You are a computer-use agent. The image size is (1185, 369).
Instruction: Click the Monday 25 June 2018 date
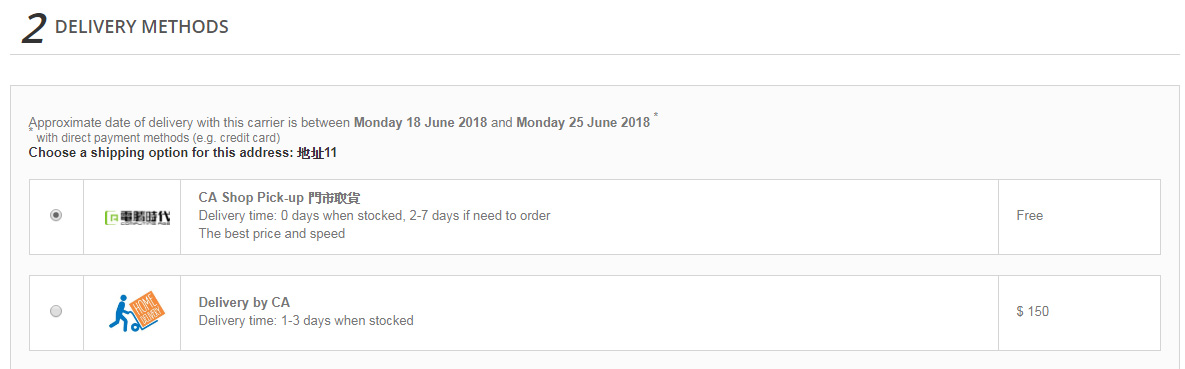(583, 122)
